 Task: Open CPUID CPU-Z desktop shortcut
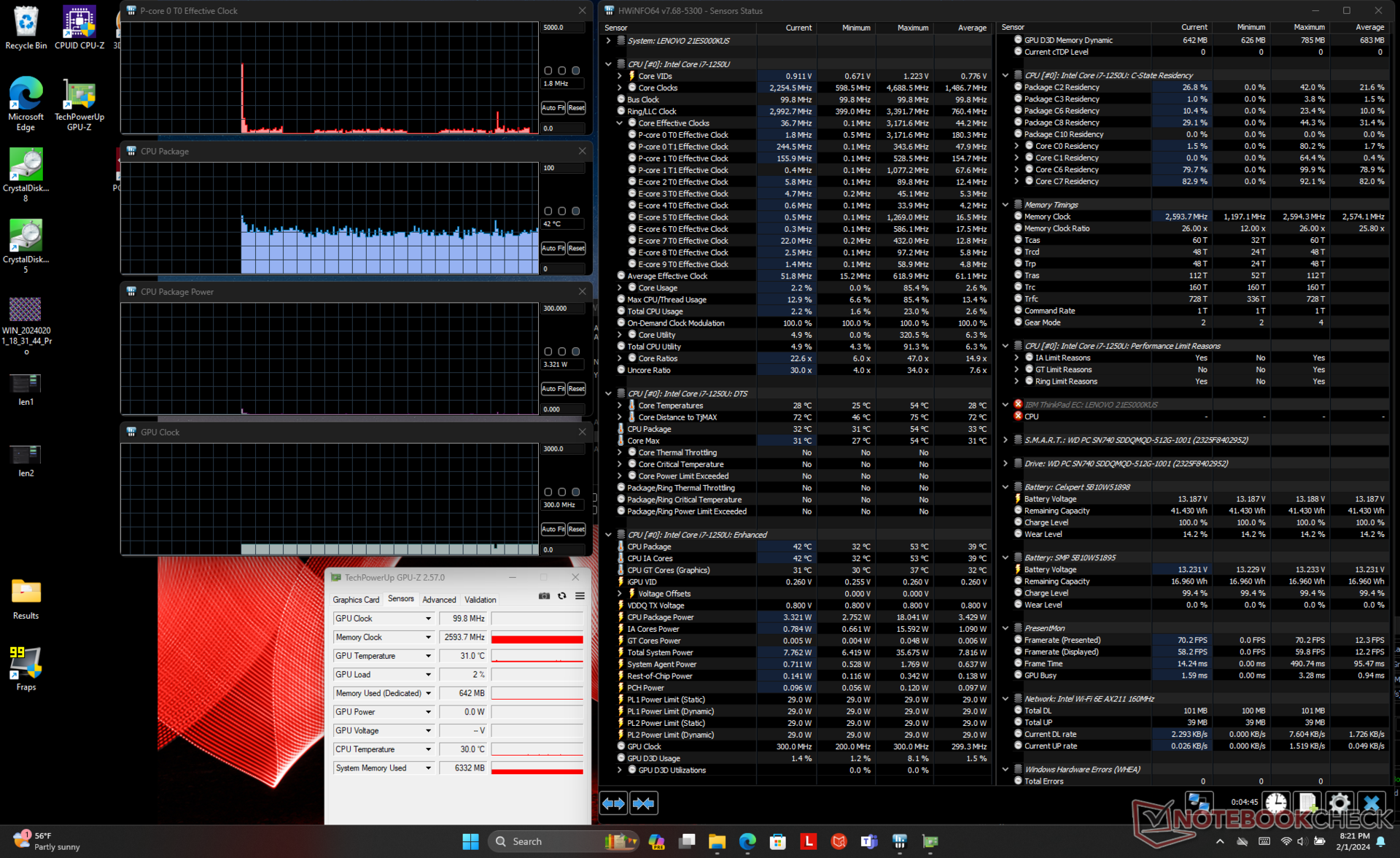coord(79,28)
